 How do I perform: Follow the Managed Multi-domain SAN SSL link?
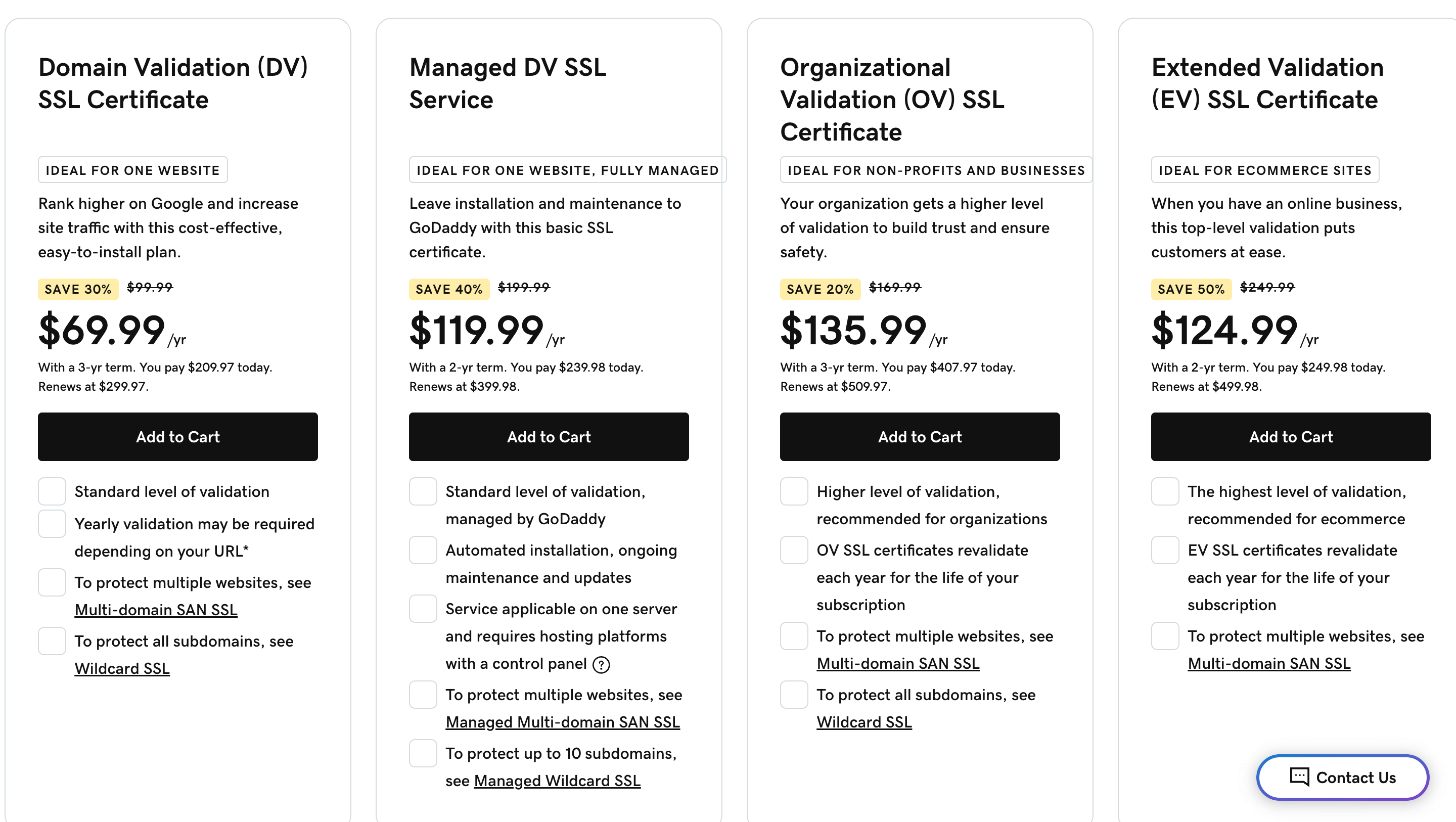click(562, 722)
